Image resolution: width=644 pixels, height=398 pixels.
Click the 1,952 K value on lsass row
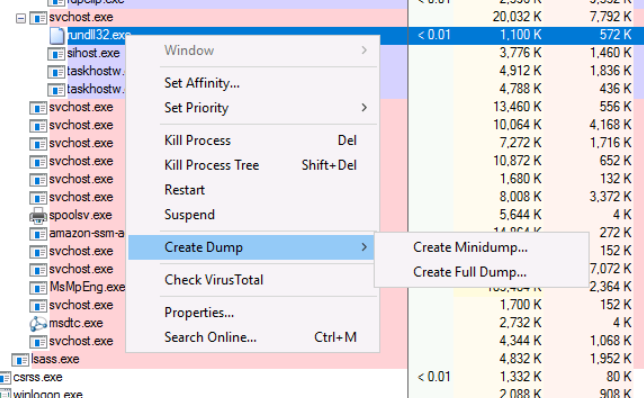click(611, 359)
